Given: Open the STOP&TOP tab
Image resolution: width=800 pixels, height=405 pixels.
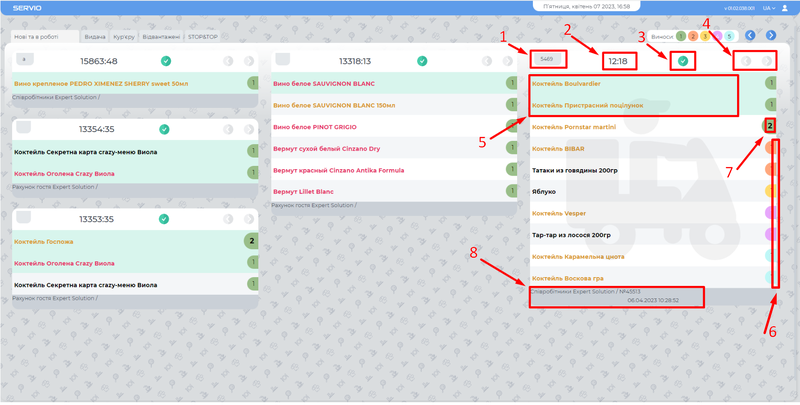Looking at the screenshot, I should [x=203, y=37].
